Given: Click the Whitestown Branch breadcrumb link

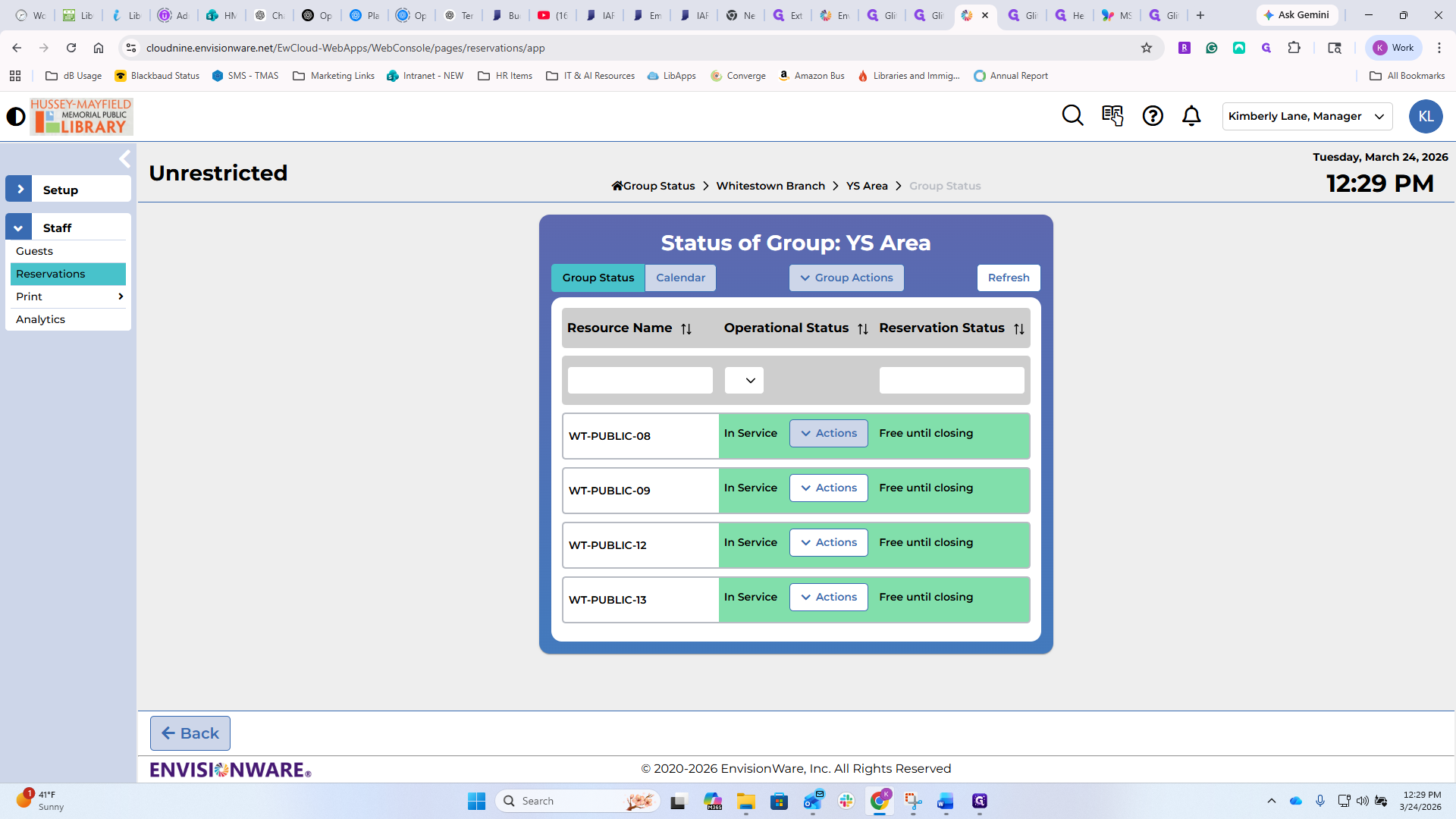Looking at the screenshot, I should tap(770, 186).
